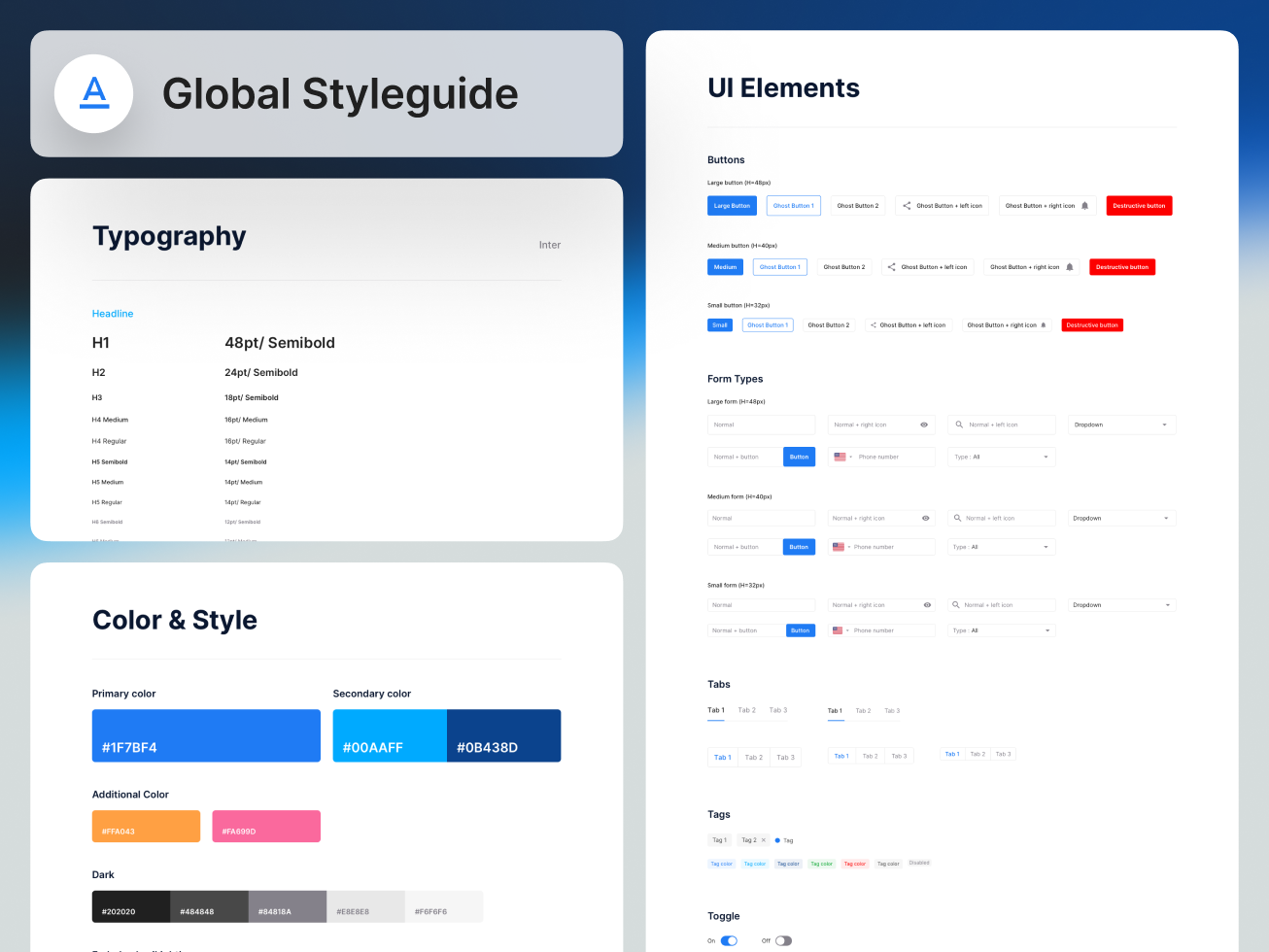Screen dimensions: 1269x952
Task: Switch the On toggle off
Action: [729, 940]
